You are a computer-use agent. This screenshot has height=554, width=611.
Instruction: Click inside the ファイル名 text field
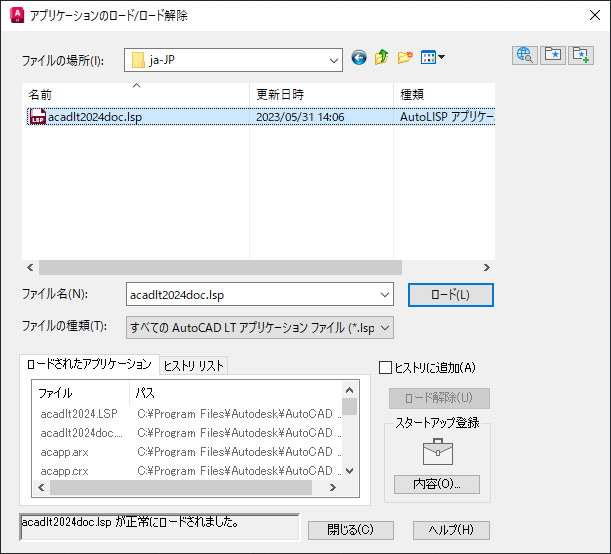(252, 295)
